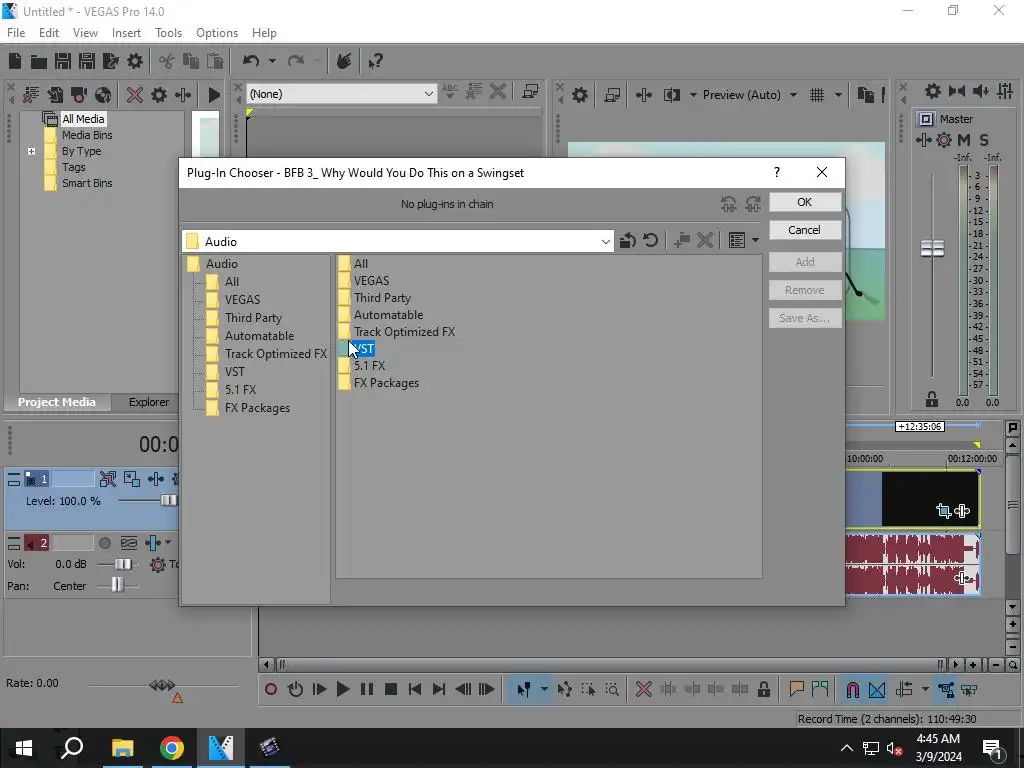This screenshot has height=768, width=1024.
Task: Open Project Properties gear in main toolbar
Action: point(135,61)
